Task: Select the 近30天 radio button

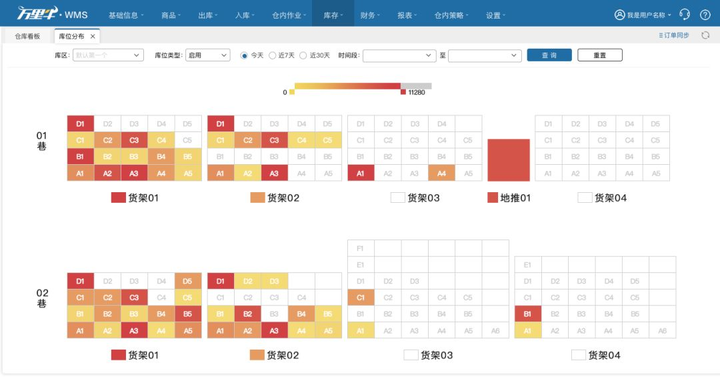Action: pos(303,55)
